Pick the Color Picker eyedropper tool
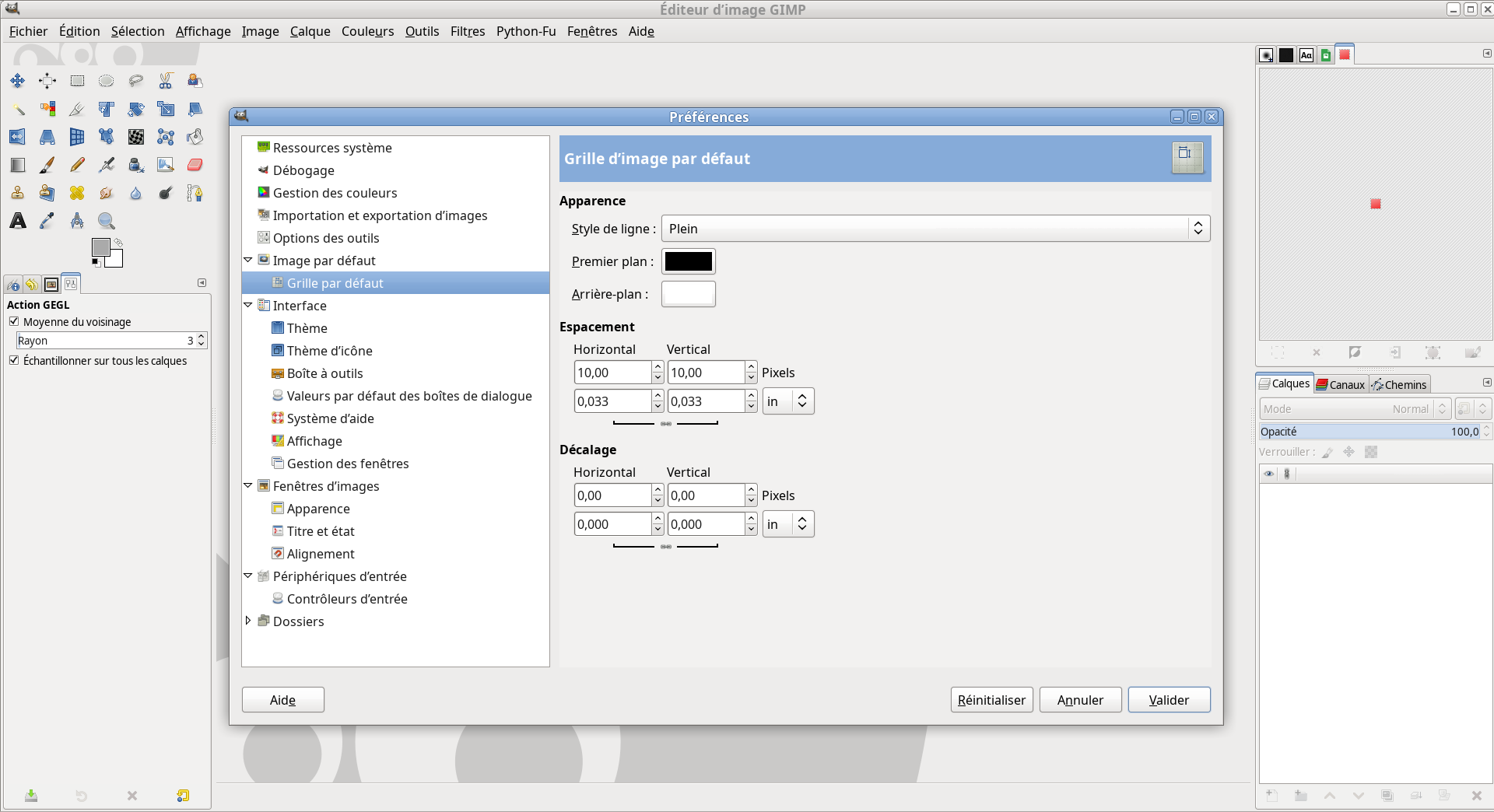1494x812 pixels. [x=47, y=221]
